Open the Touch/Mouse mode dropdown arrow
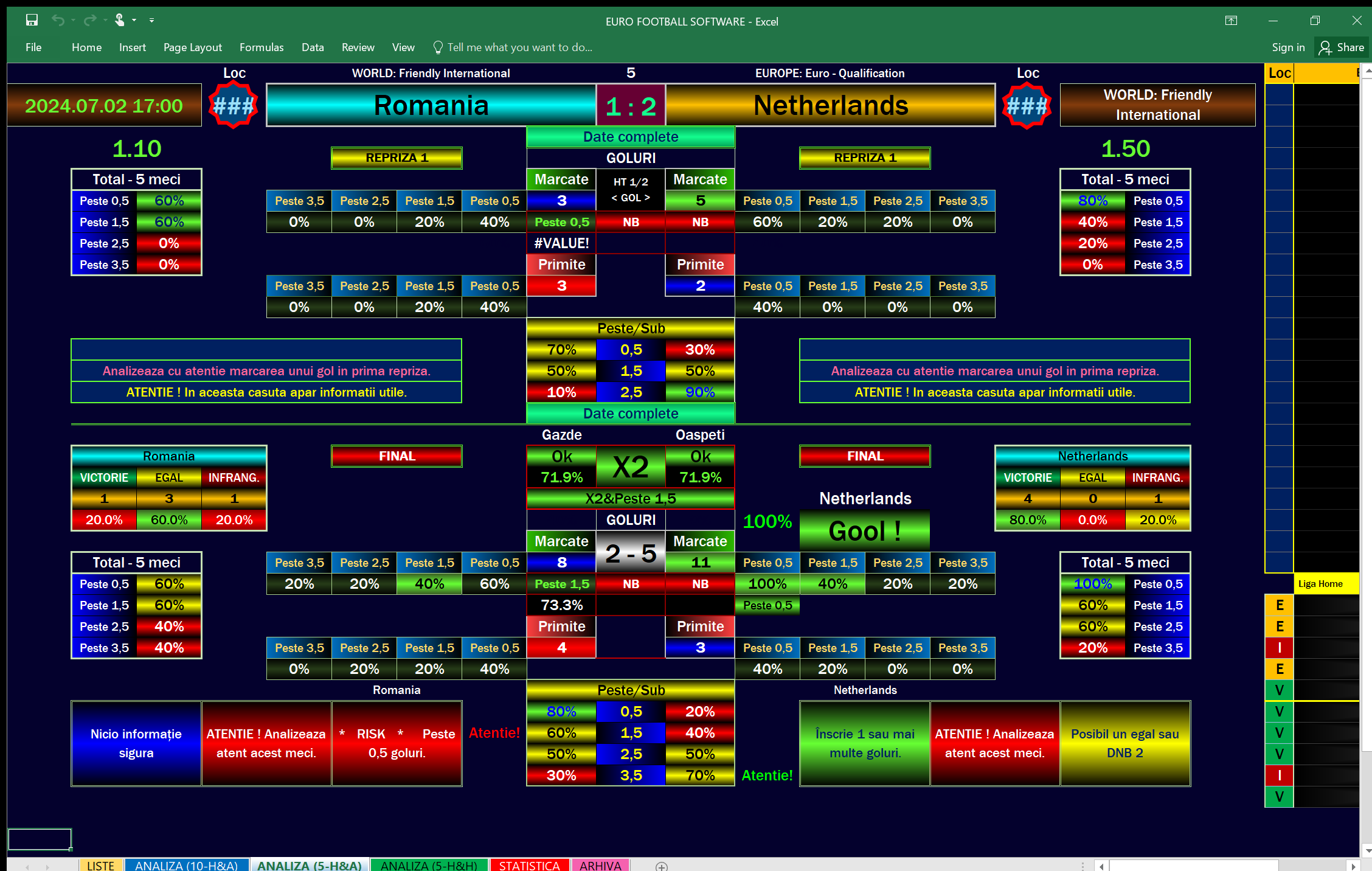The image size is (1372, 871). coord(135,20)
